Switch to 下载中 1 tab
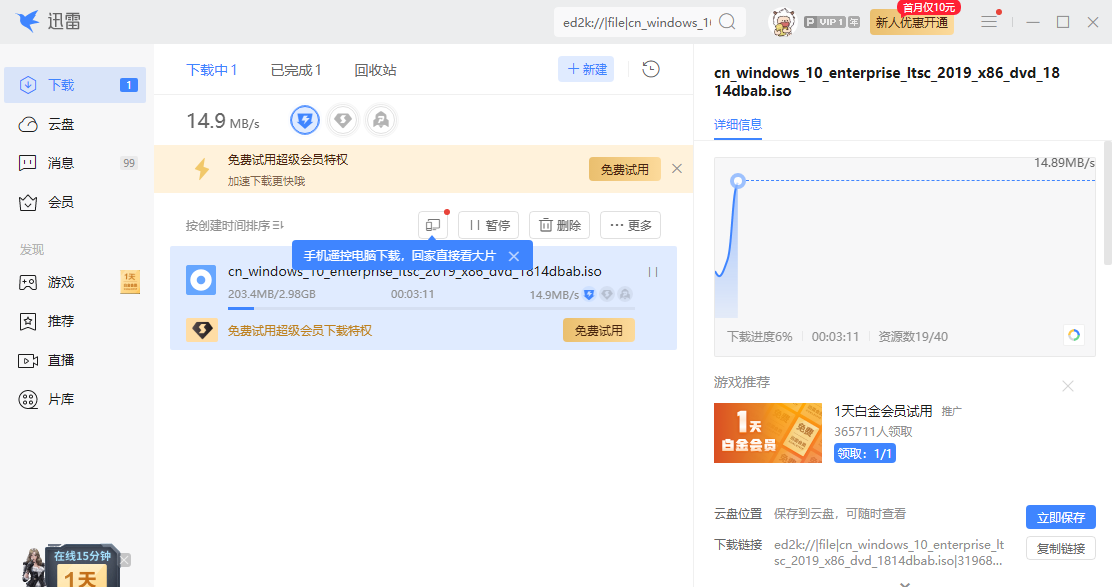The image size is (1112, 587). 211,70
